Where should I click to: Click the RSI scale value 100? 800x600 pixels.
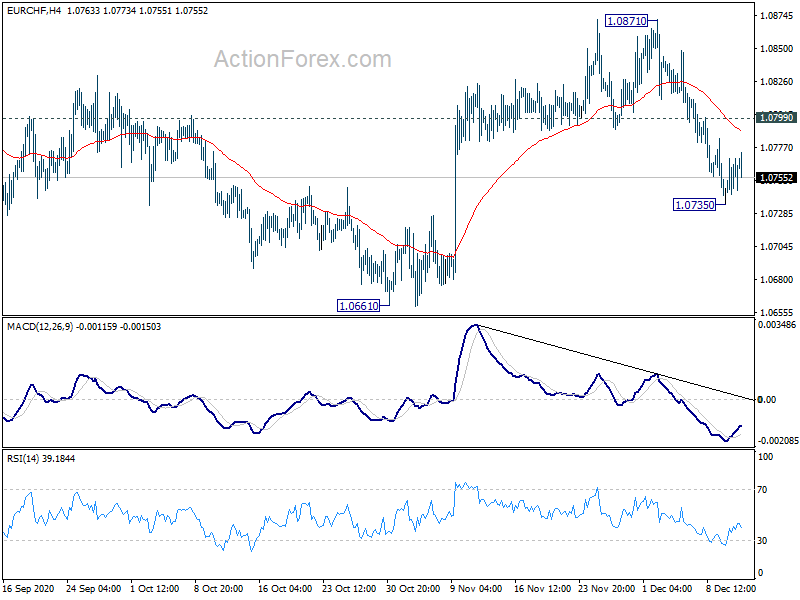pos(765,457)
